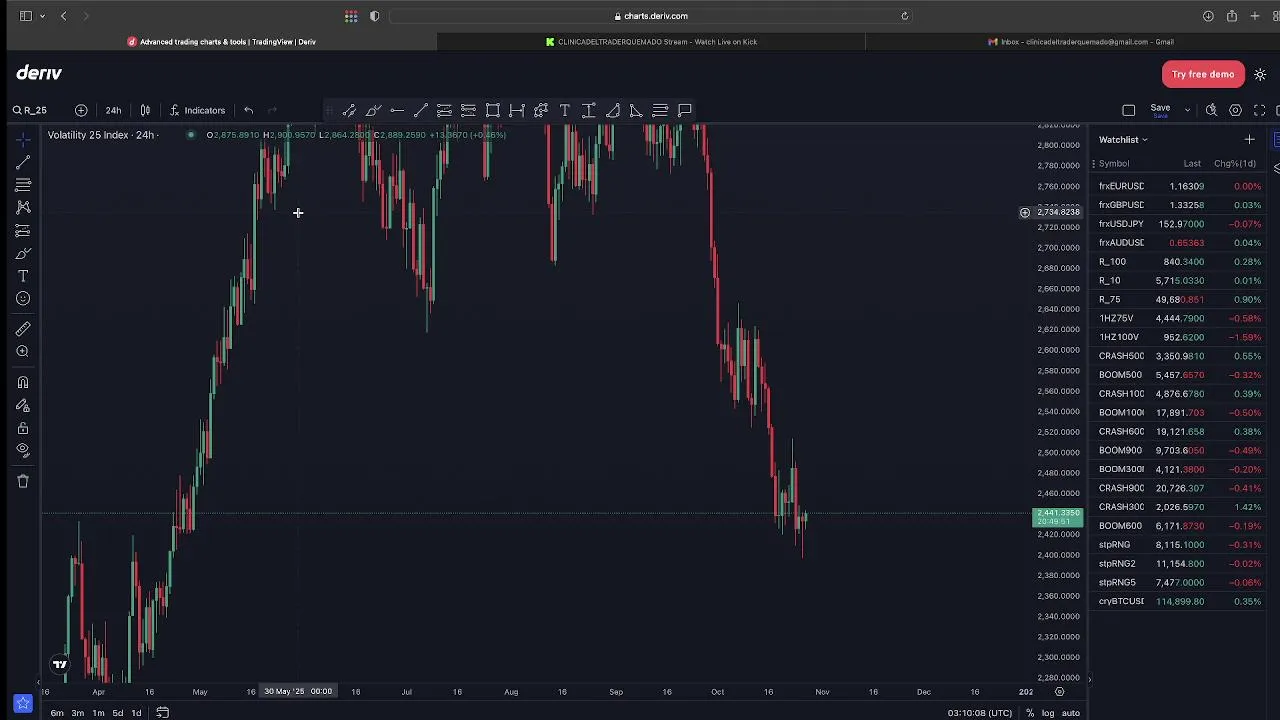Open the pattern tools in left toolbar

23,207
